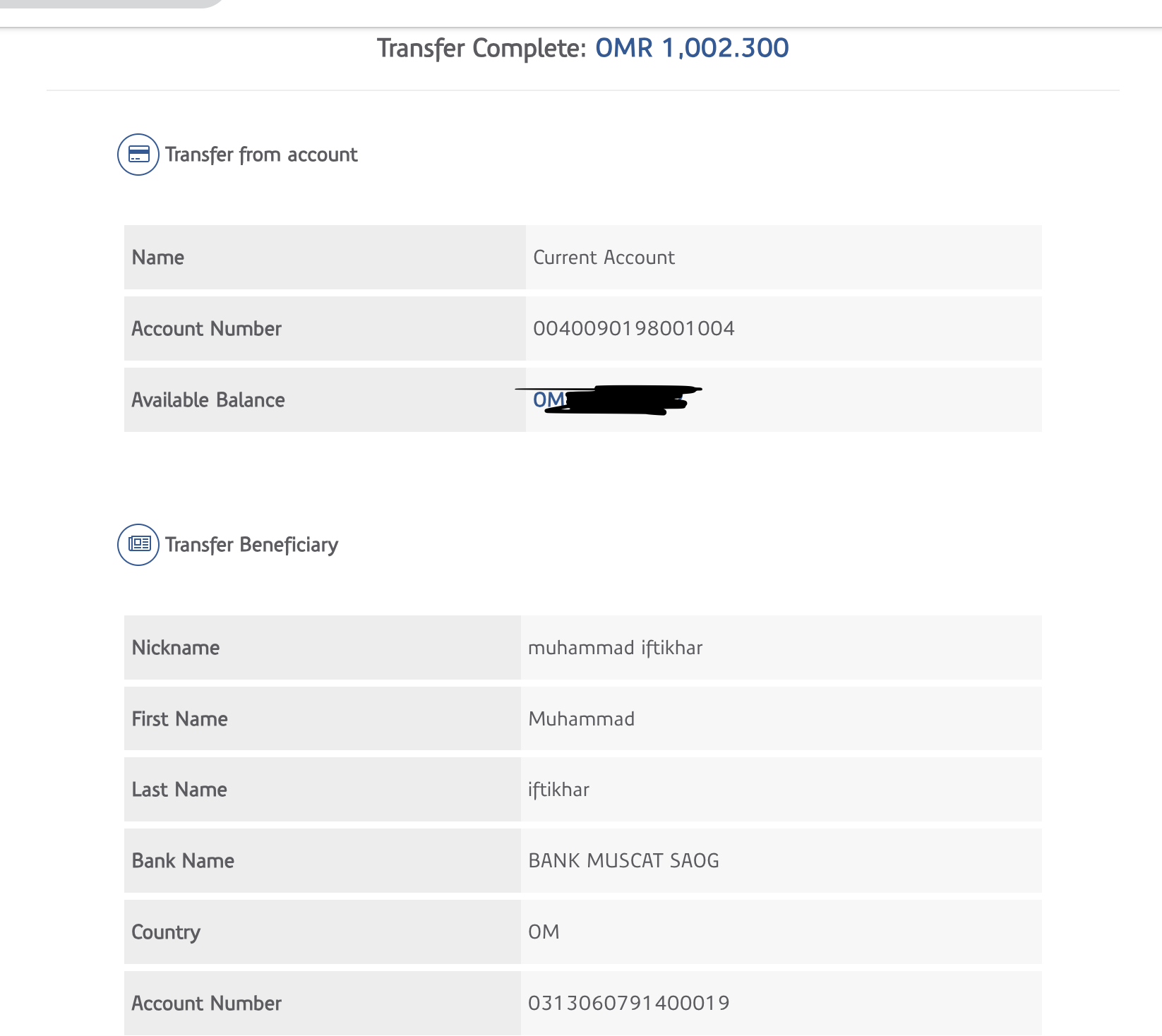This screenshot has height=1036, width=1162.
Task: Click the Country row label
Action: point(166,932)
